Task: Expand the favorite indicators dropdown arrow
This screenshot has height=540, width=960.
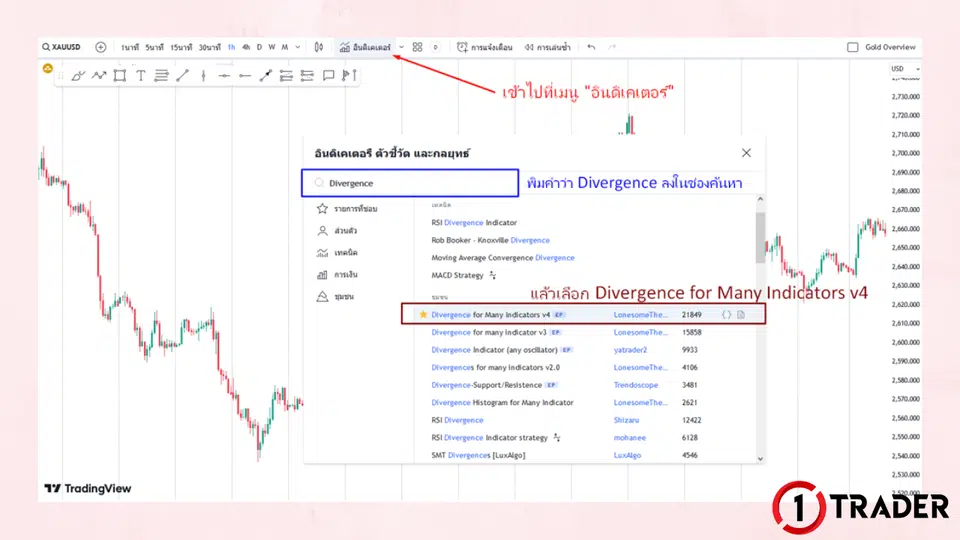Action: pyautogui.click(x=402, y=47)
